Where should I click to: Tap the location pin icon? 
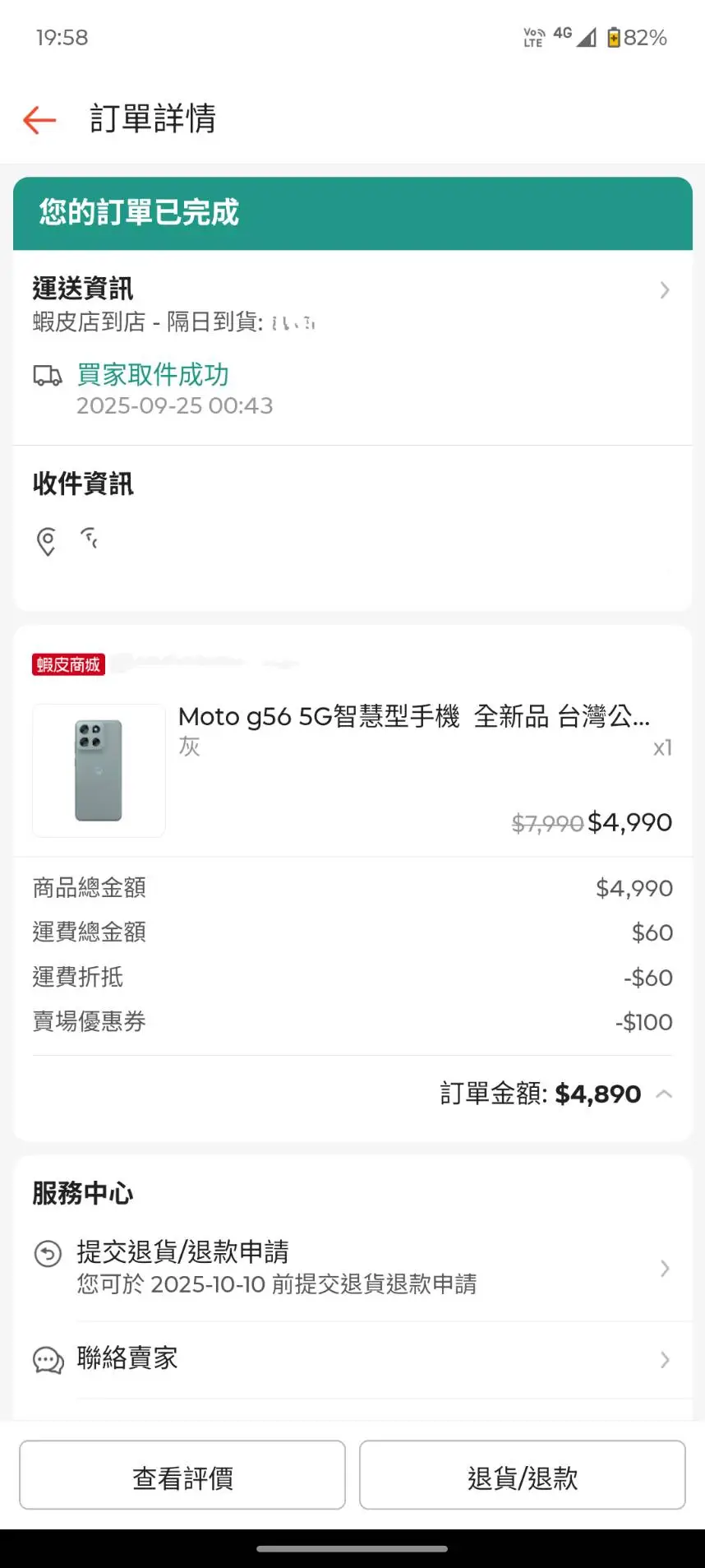(x=47, y=541)
